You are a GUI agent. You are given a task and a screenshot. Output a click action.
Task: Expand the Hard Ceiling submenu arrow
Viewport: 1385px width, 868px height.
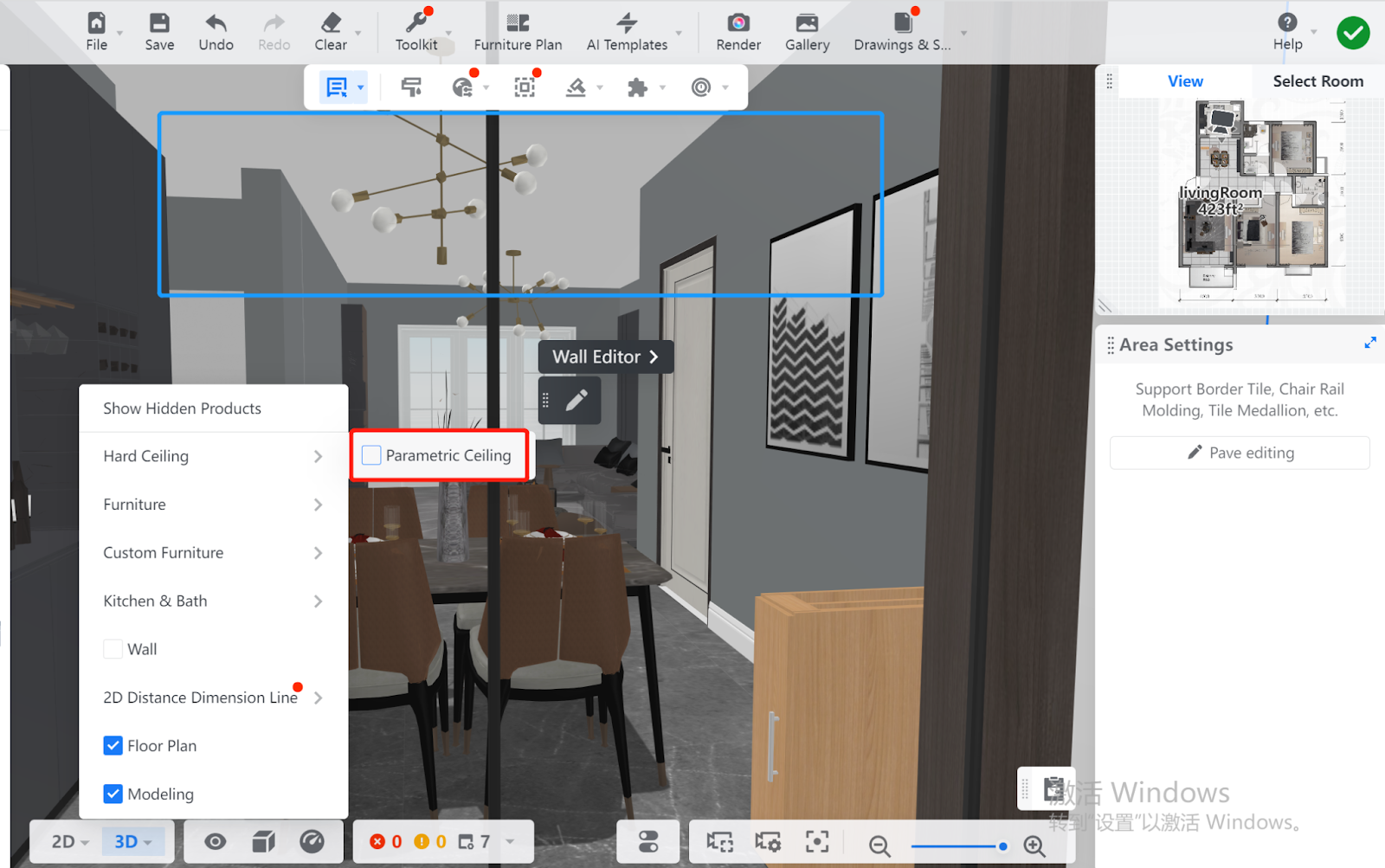pyautogui.click(x=318, y=456)
